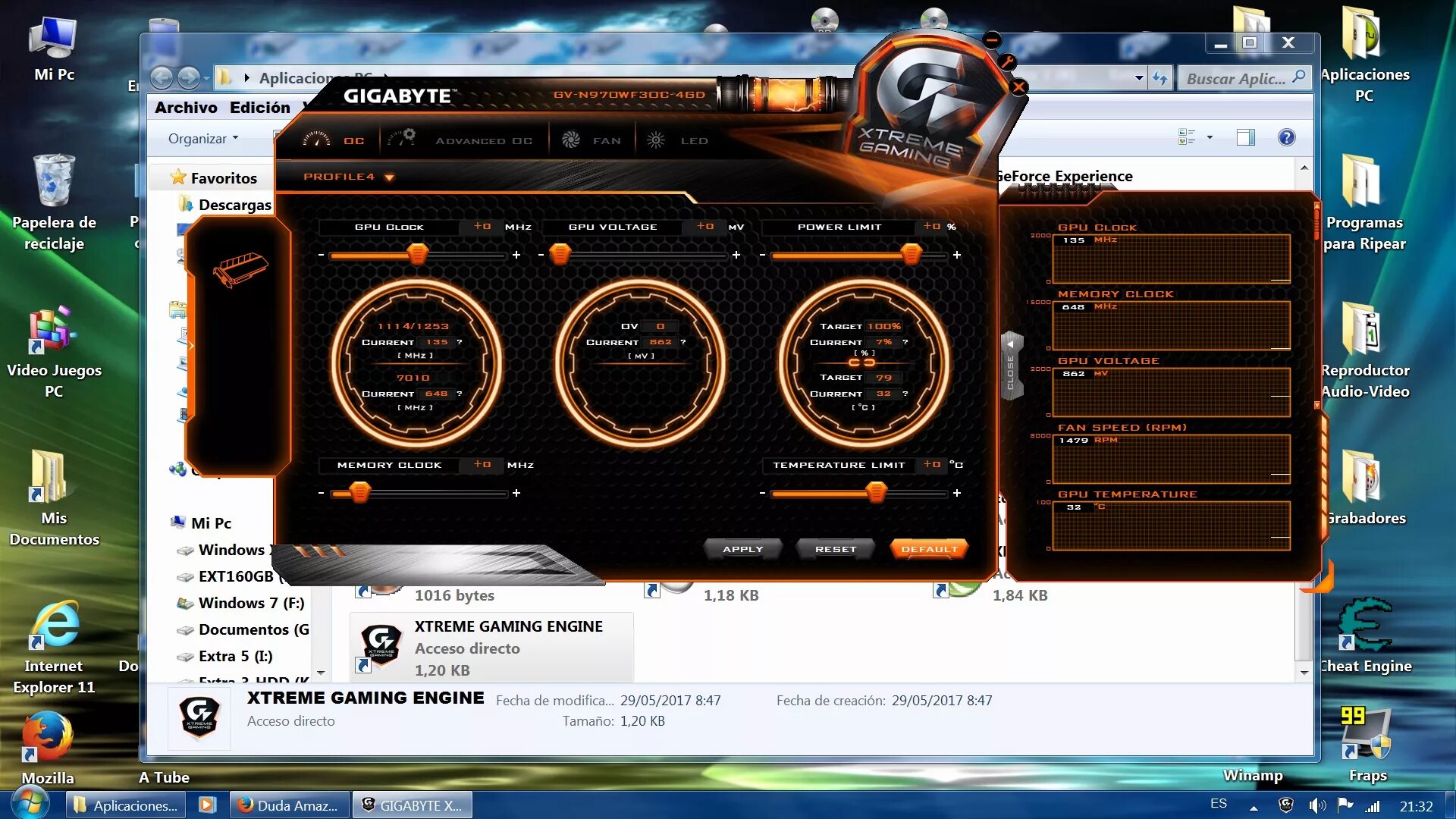The width and height of the screenshot is (1456, 819).
Task: Click help mark beside memory 648 value
Action: 459,394
